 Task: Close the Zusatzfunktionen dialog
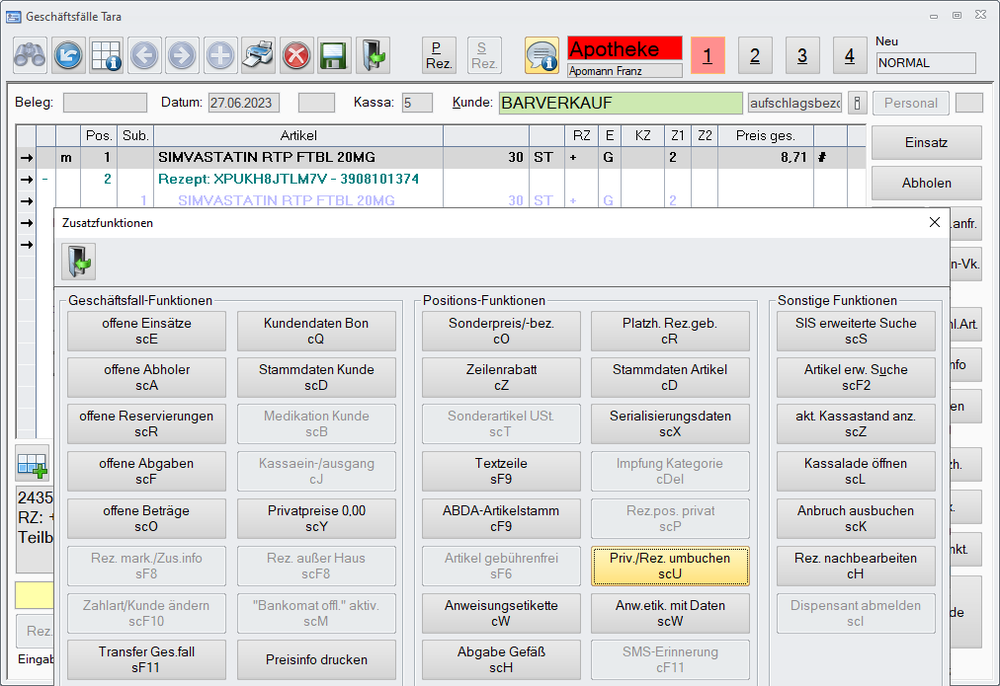click(x=934, y=222)
